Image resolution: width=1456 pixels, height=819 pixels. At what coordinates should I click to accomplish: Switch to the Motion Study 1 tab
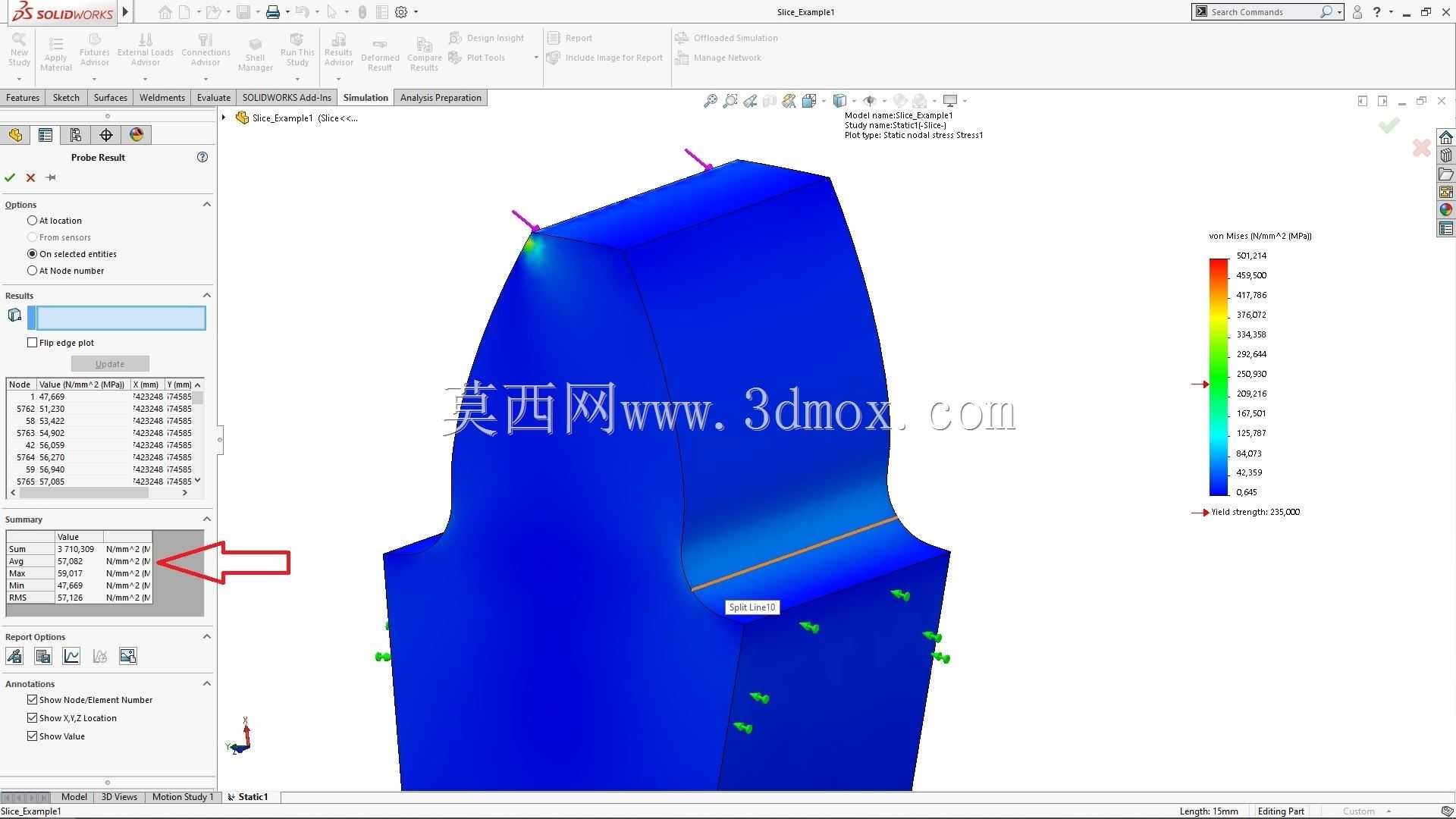[x=183, y=797]
